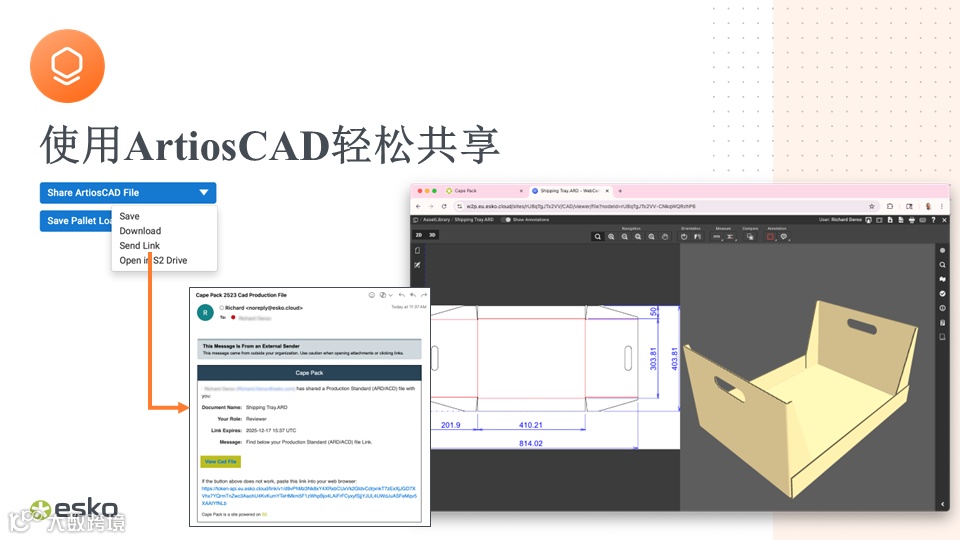Open the browser three-dot menu
This screenshot has height=540, width=960.
942,206
